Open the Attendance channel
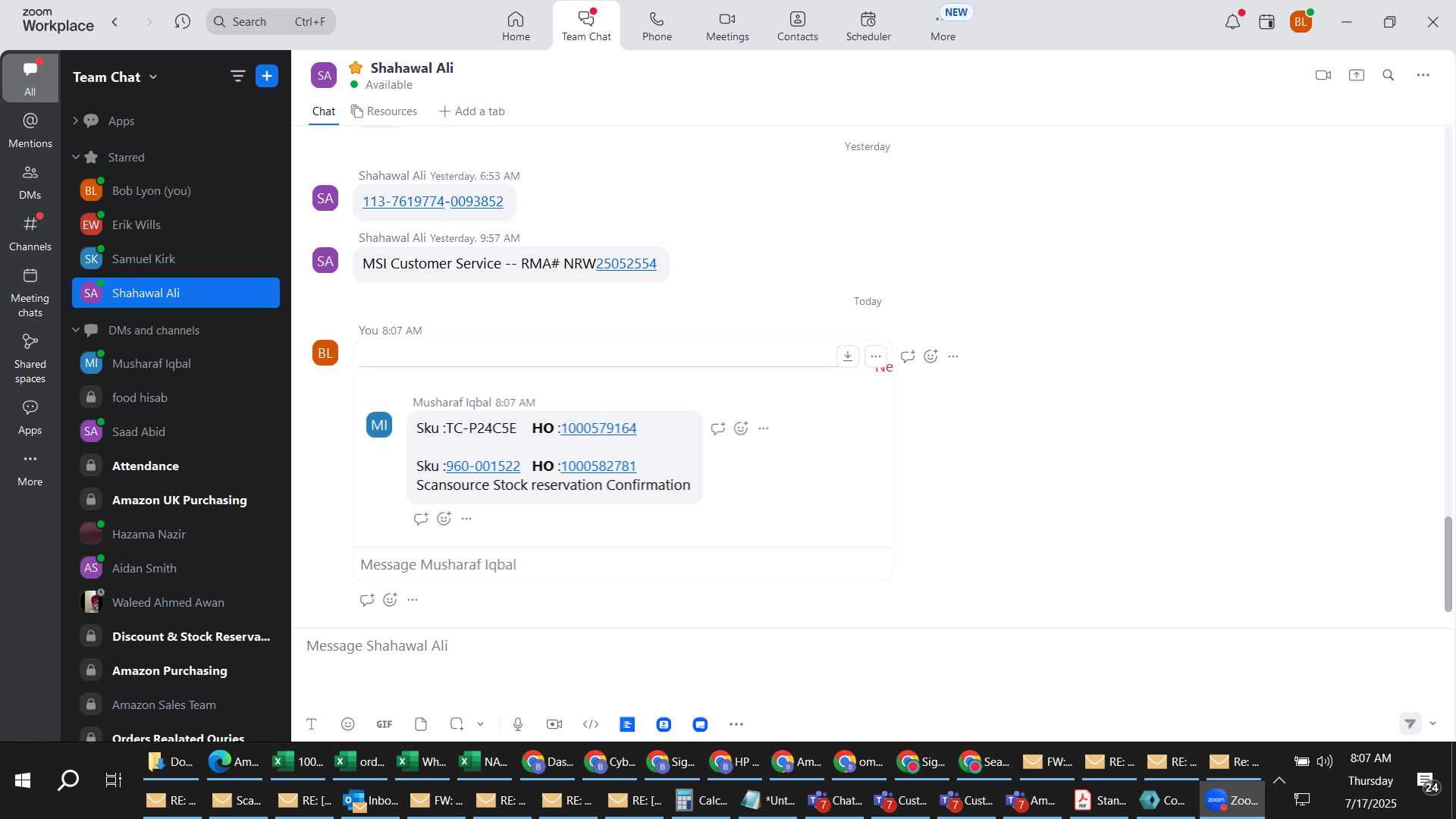The width and height of the screenshot is (1456, 819). pos(176,466)
